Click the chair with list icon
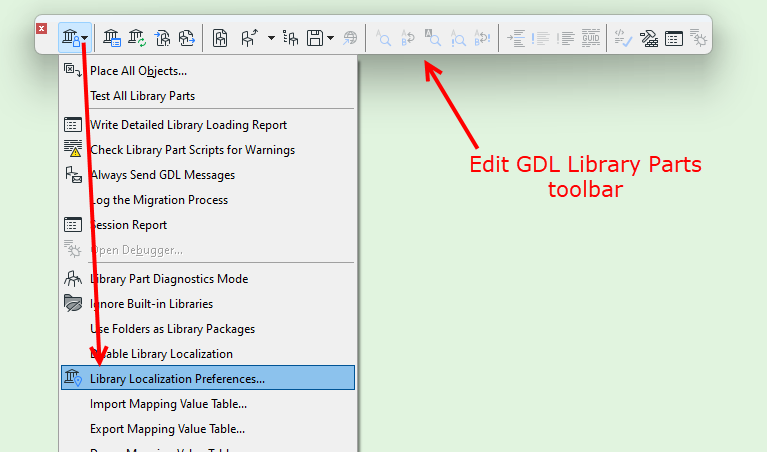The image size is (767, 452). [x=291, y=38]
